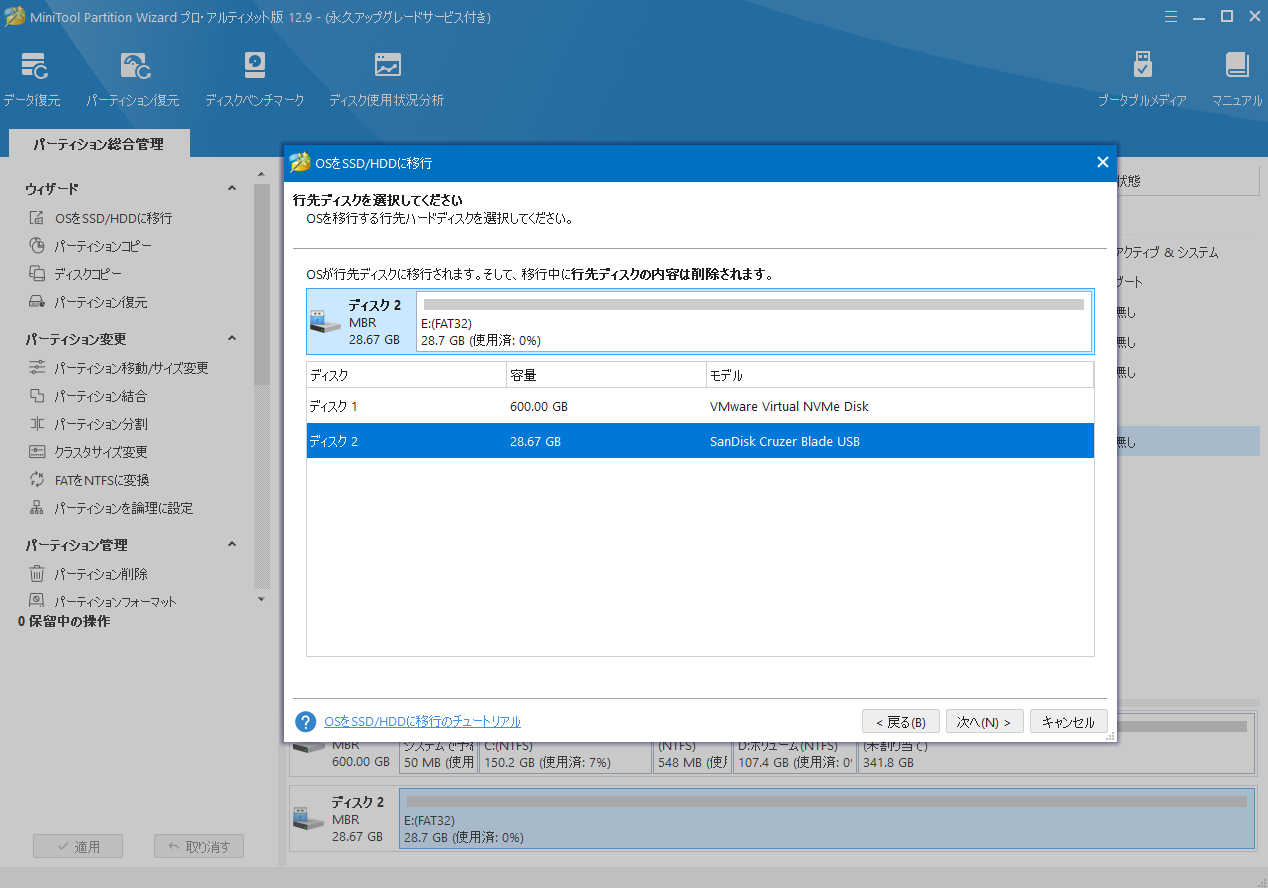This screenshot has width=1268, height=888.
Task: Click the hamburger menu icon in title bar
Action: [x=1171, y=17]
